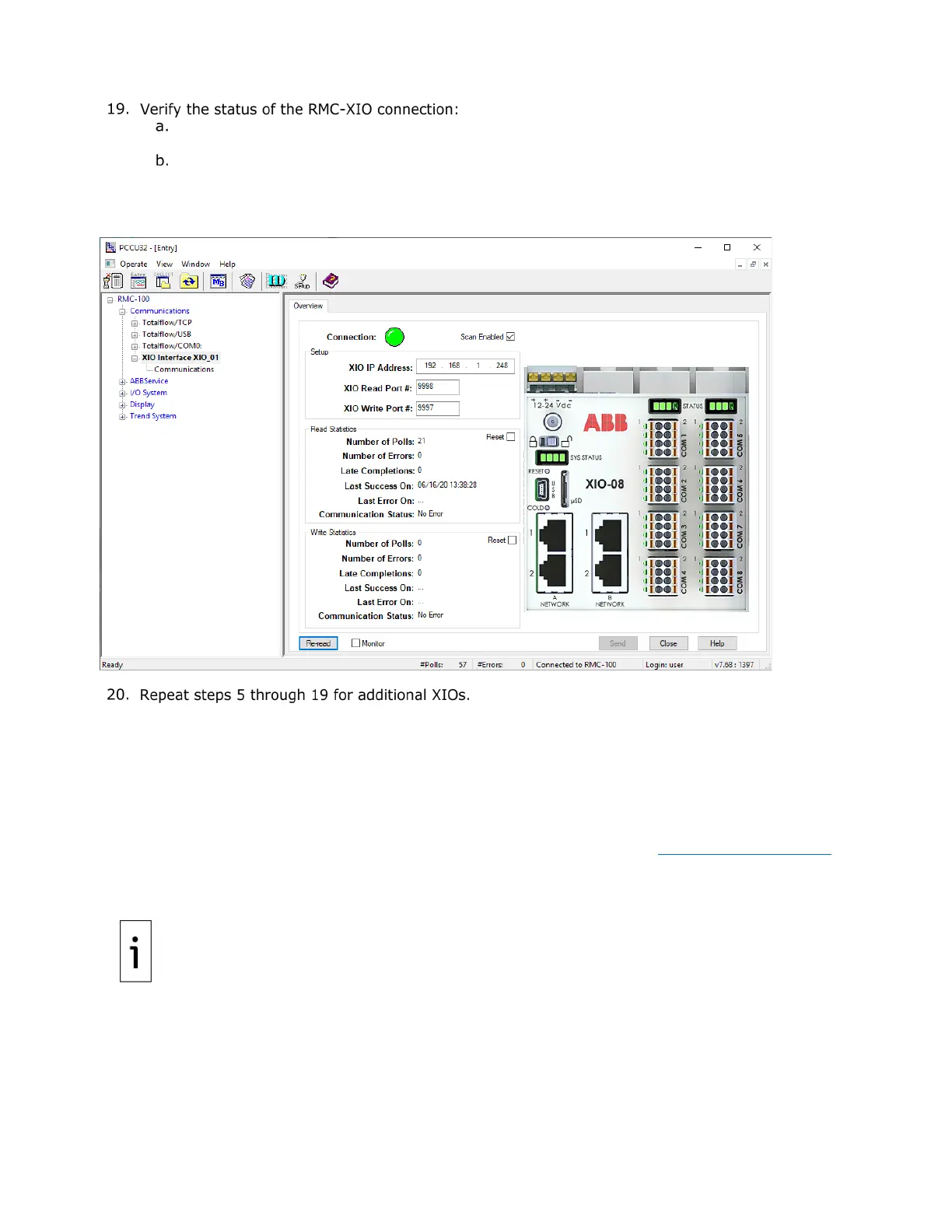The image size is (952, 1232).
Task: Click the Help button in the panel
Action: click(x=717, y=643)
